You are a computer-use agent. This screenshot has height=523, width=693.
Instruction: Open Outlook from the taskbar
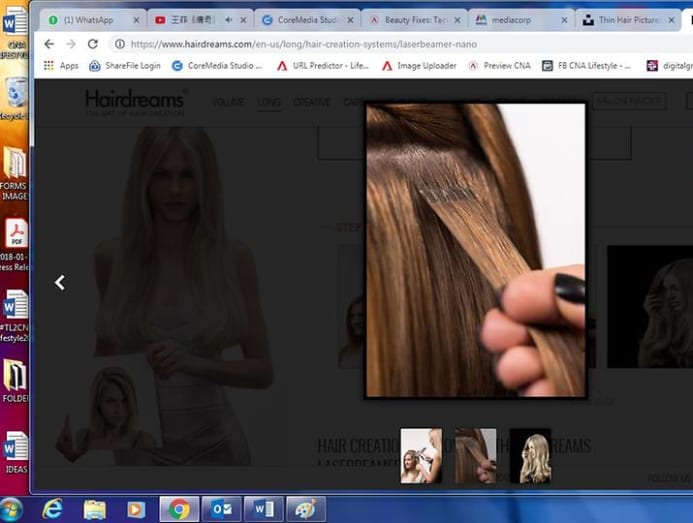(x=221, y=509)
